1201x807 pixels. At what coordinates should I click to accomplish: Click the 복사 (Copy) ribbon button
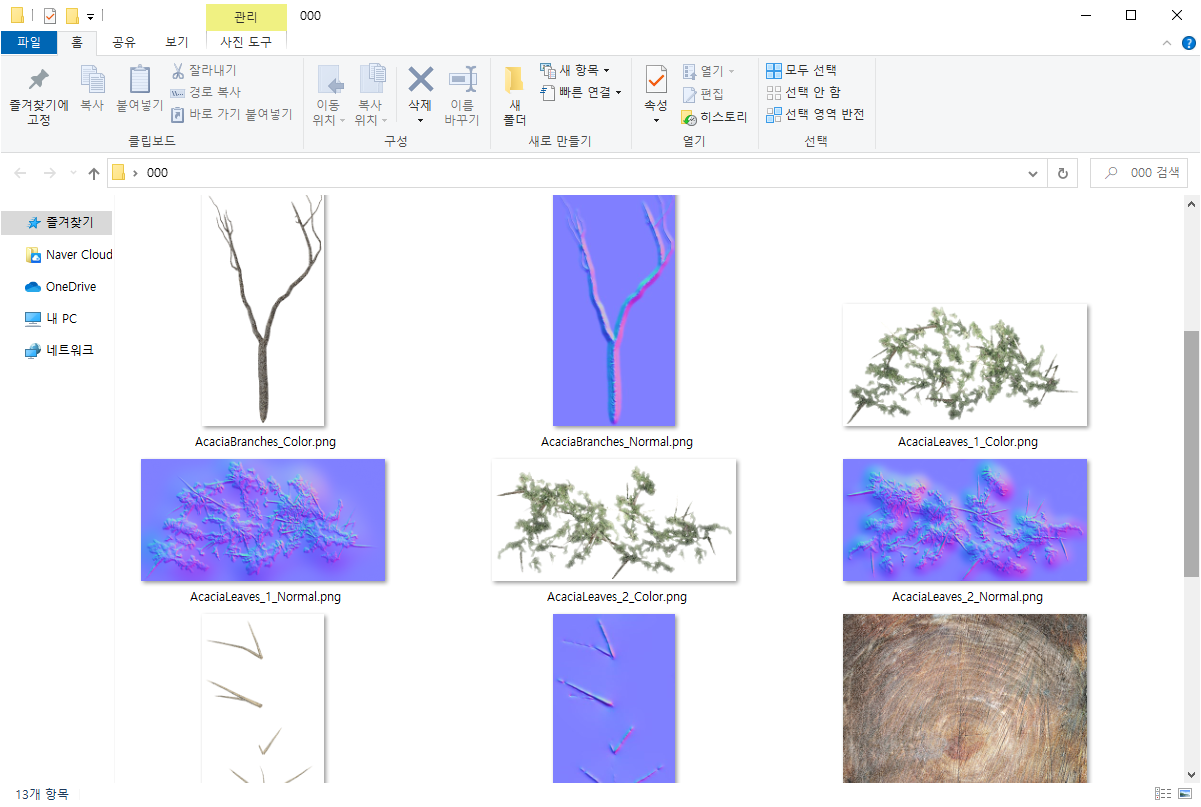[x=92, y=88]
